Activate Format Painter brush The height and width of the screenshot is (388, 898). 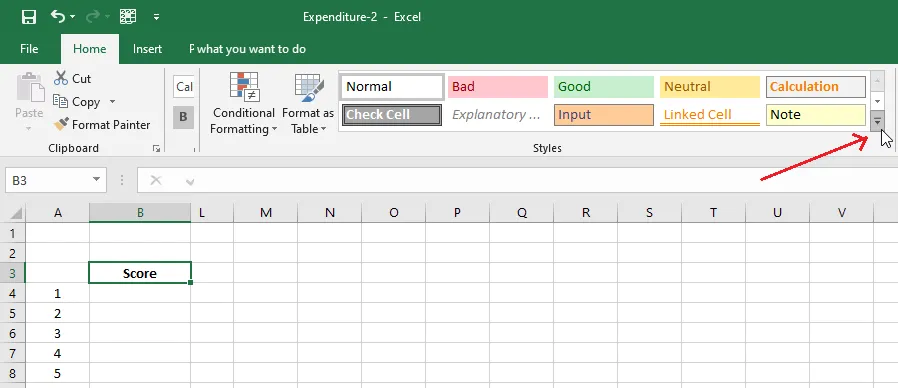tap(102, 124)
